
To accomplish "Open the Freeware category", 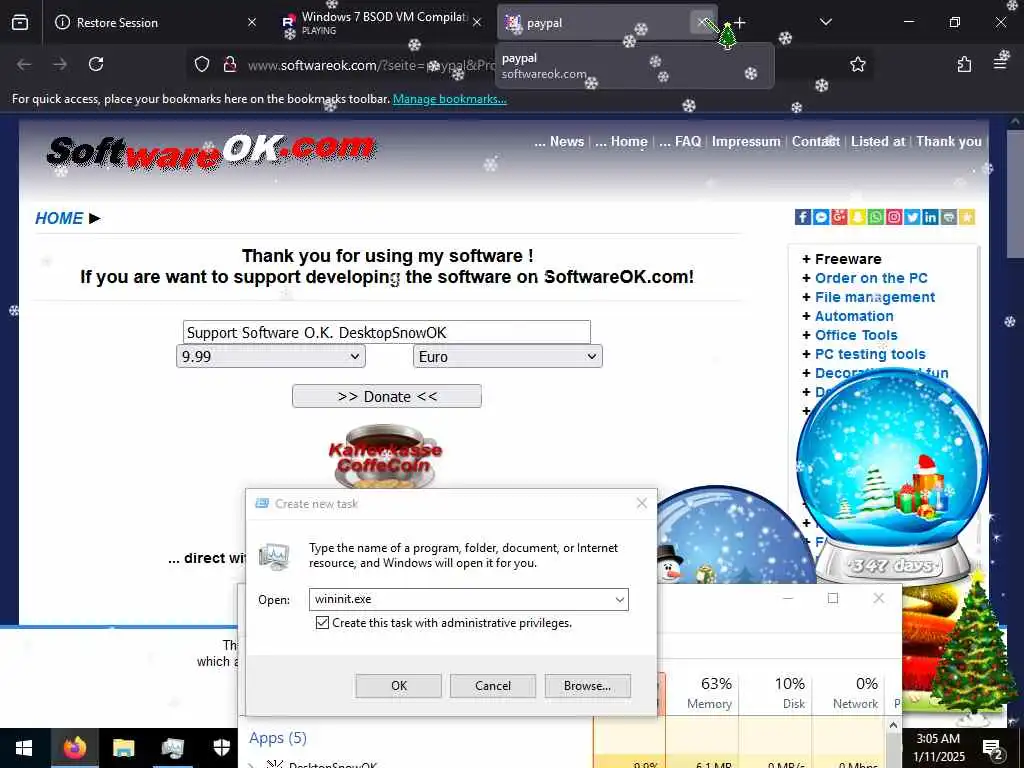I will (x=848, y=259).
